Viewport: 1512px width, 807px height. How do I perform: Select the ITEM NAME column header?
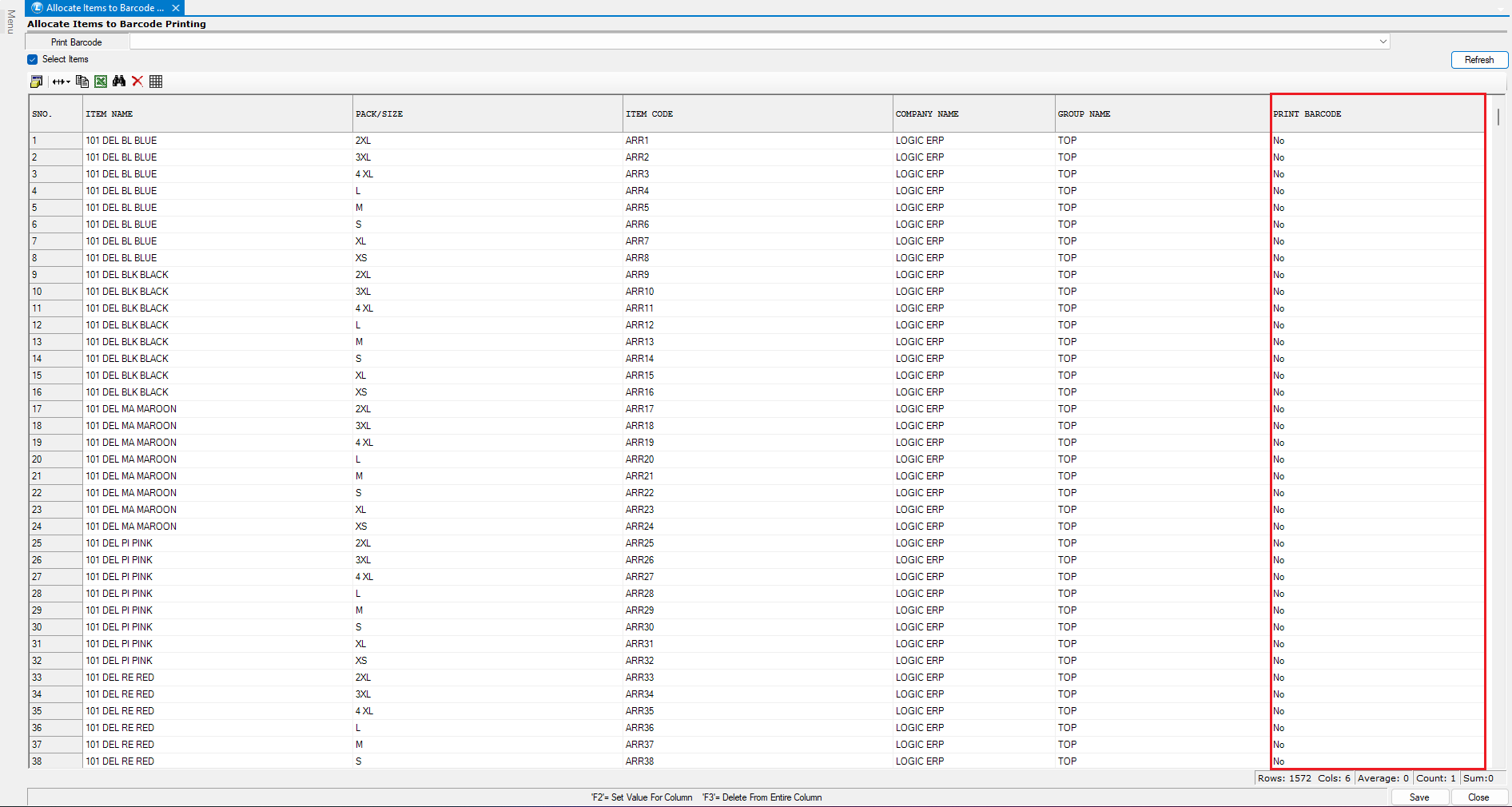(x=217, y=114)
